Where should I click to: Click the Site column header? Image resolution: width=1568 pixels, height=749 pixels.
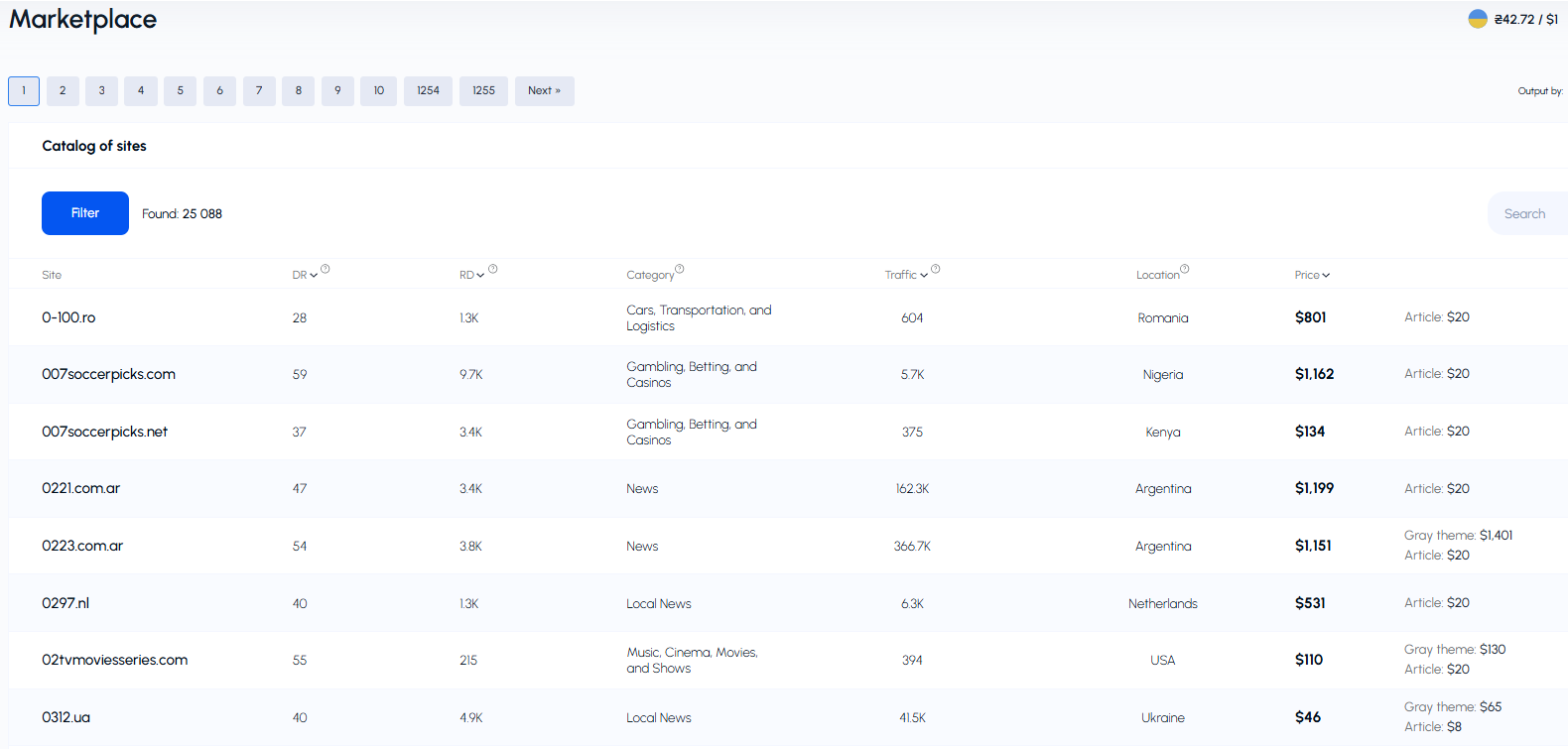[52, 275]
